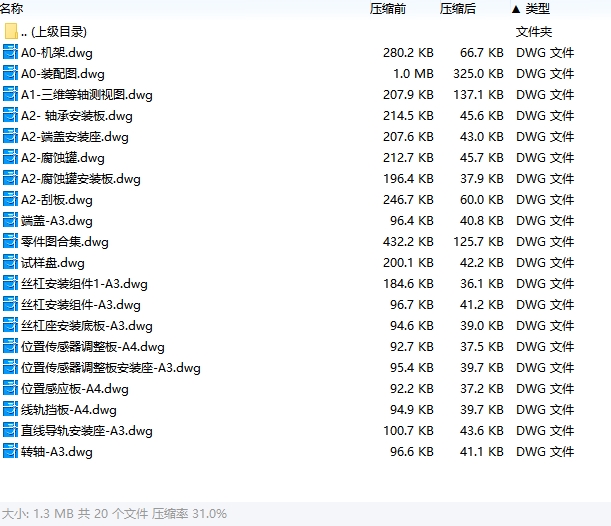Image resolution: width=611 pixels, height=526 pixels.
Task: Click the file icon of 转轴-A3.dwg
Action: pos(10,452)
